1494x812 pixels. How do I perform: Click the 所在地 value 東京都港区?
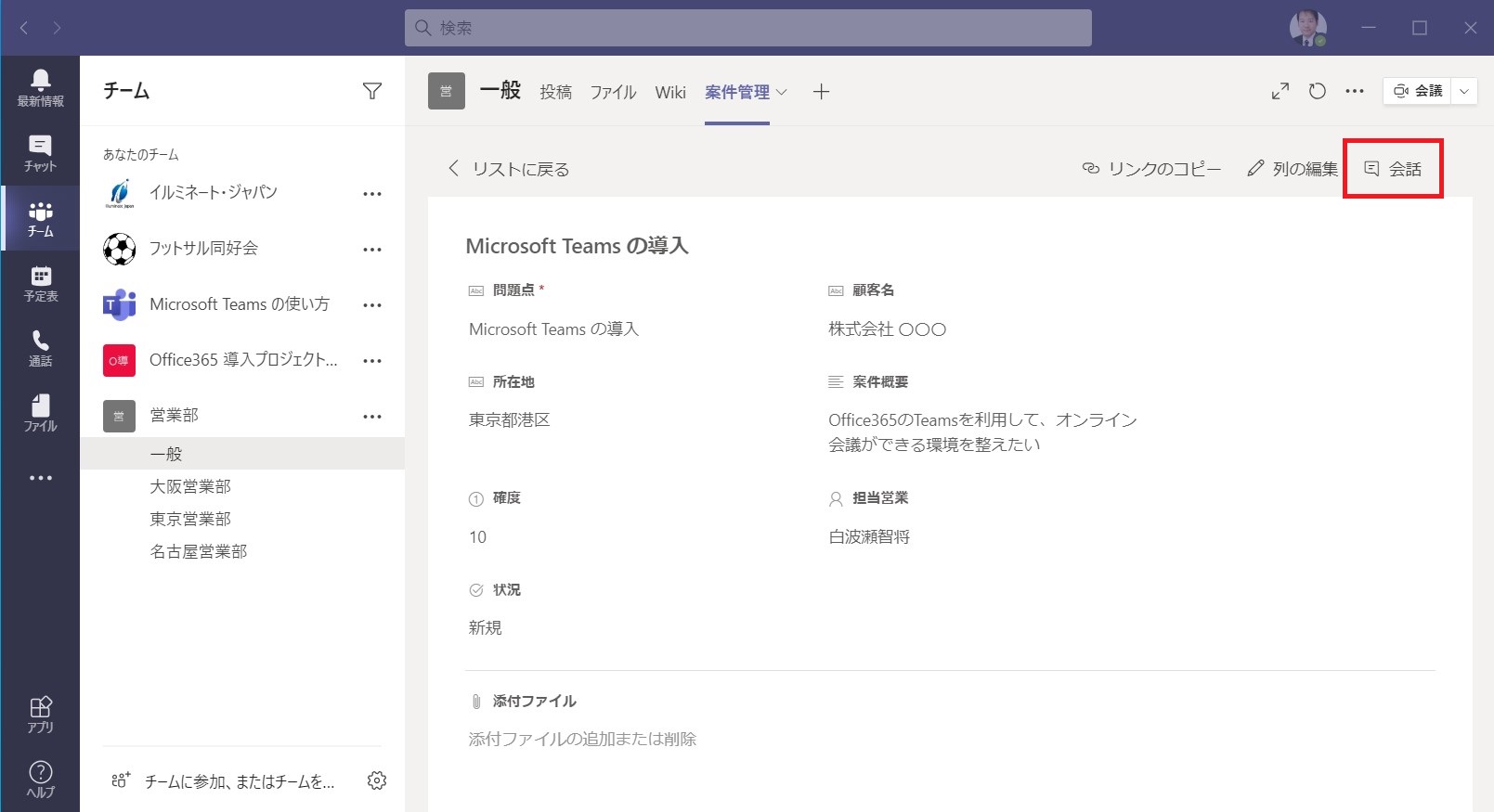point(509,420)
